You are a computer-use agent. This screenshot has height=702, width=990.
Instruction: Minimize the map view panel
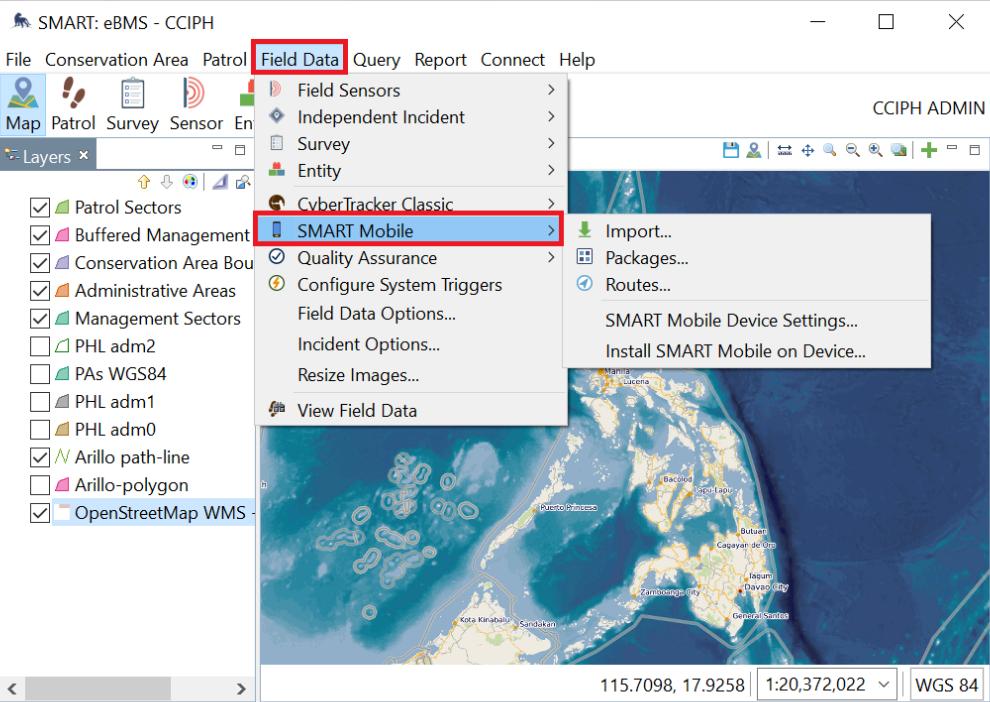952,149
